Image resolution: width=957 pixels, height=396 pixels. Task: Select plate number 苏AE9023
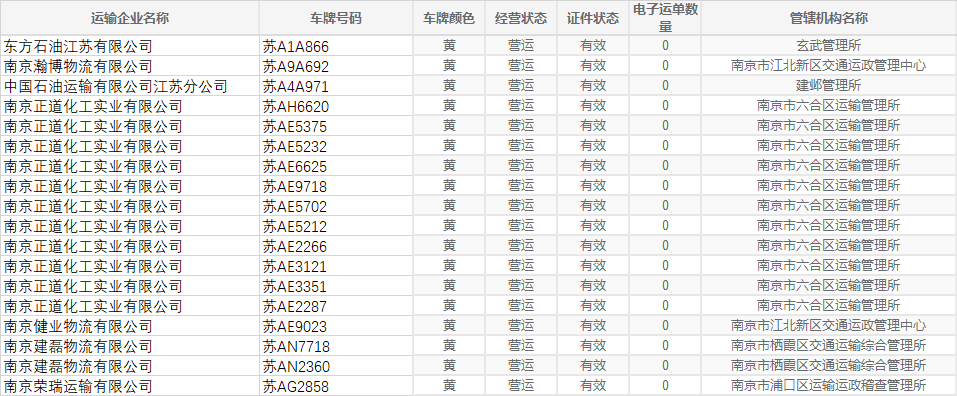tap(336, 326)
